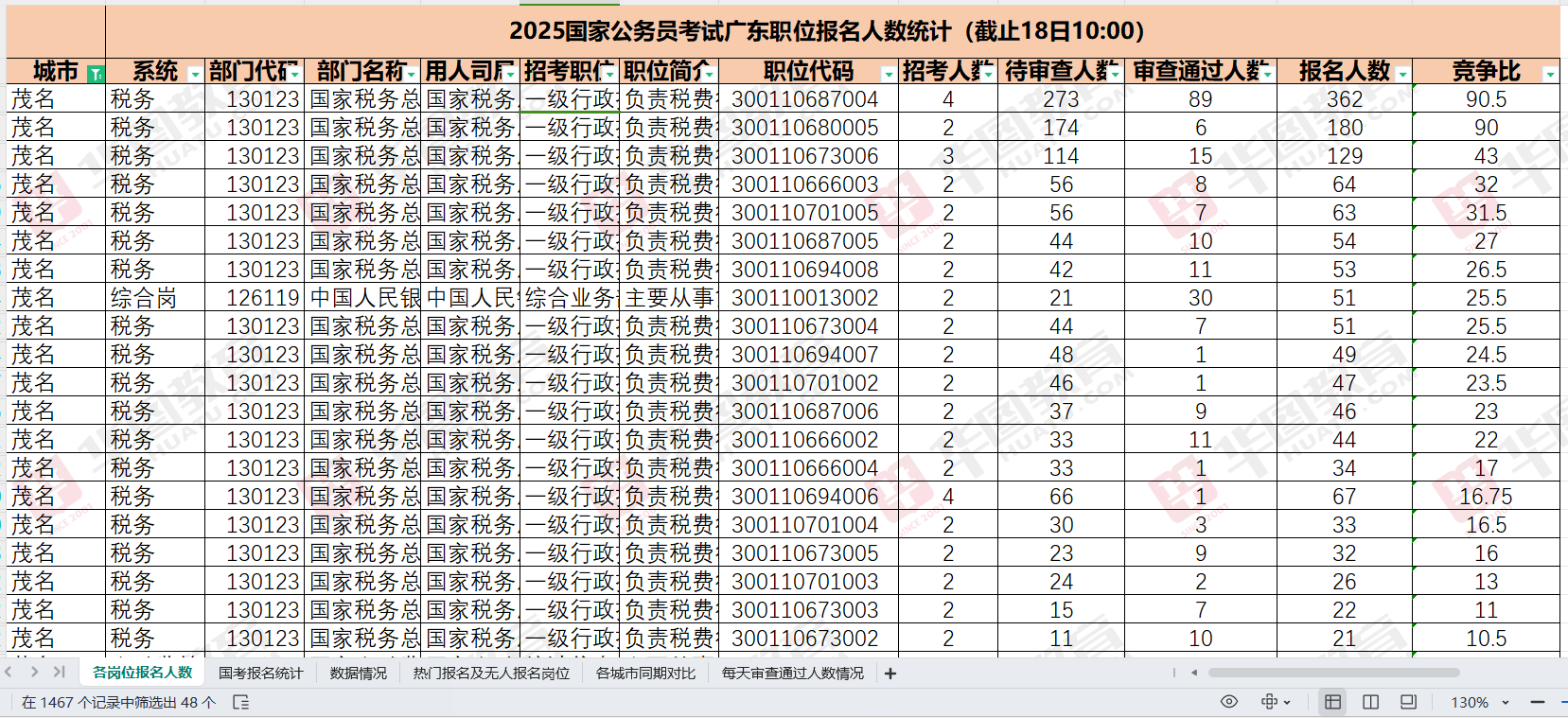Select position code cell 300110680005
Screen dimensions: 1568x718
808,128
